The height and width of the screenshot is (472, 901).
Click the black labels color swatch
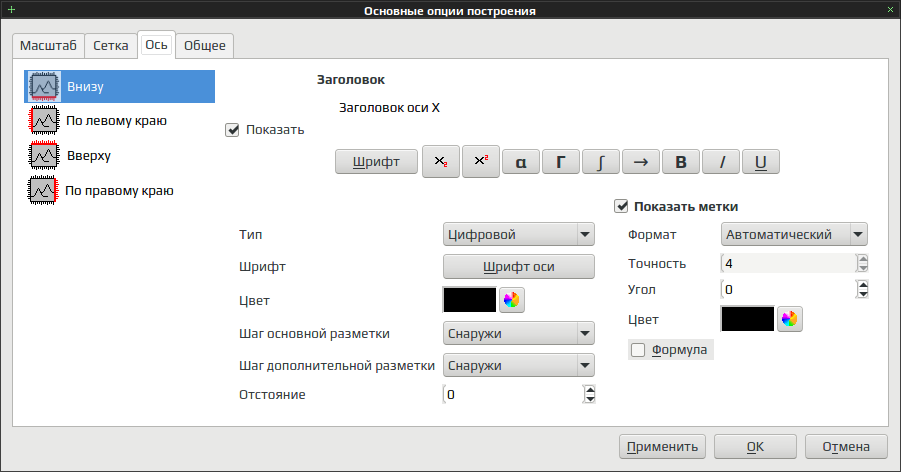pos(748,319)
